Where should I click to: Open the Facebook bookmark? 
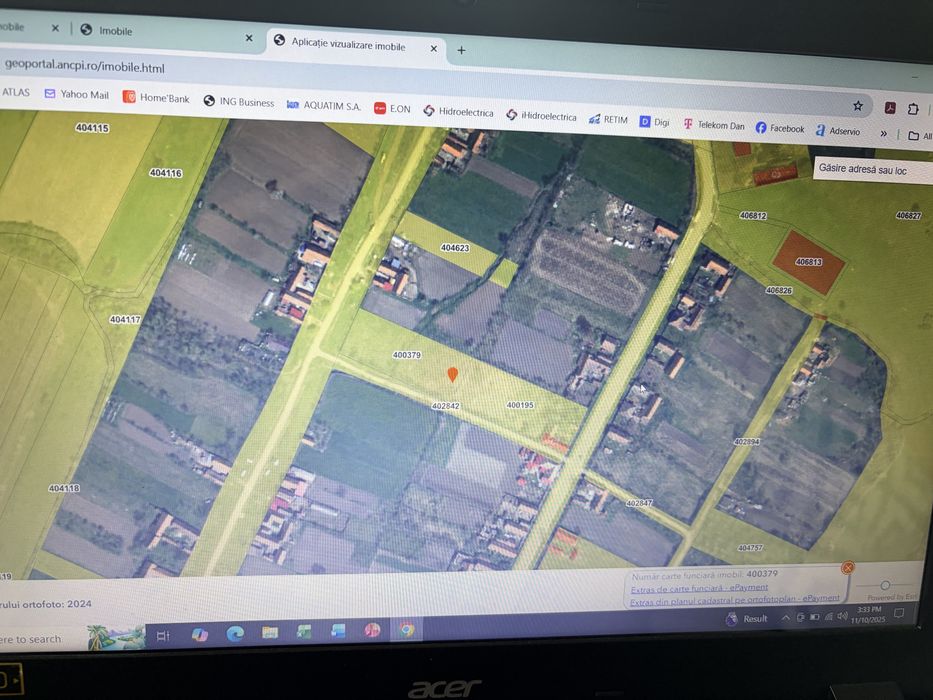click(x=780, y=128)
